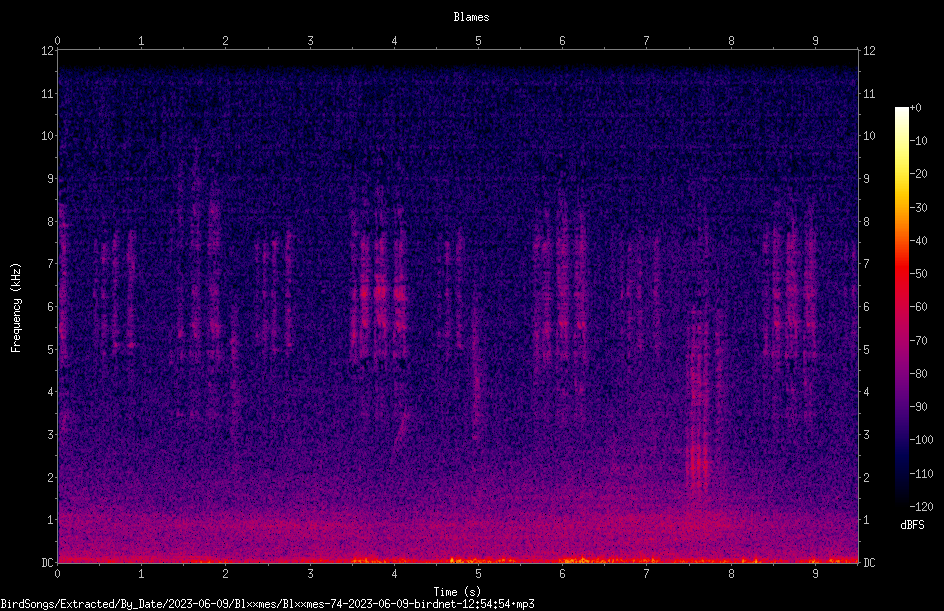944x611 pixels.
Task: Click the "-80" label on color scale
Action: click(918, 374)
